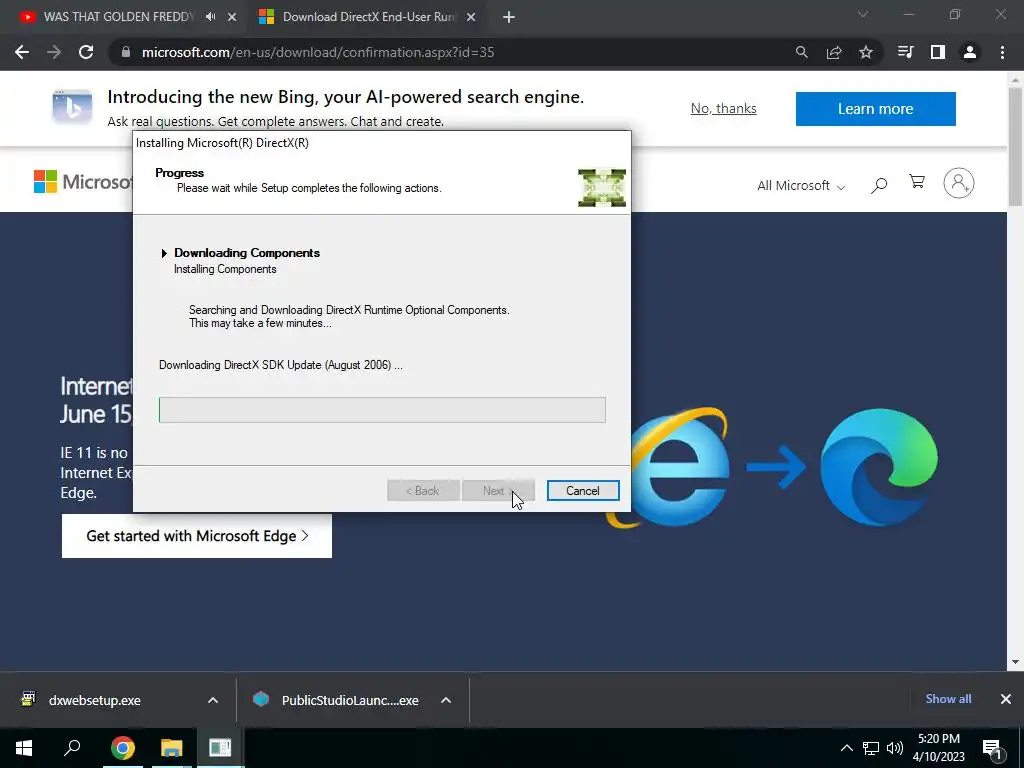Click the DirectX logo in setup dialog
1024x768 pixels.
pos(602,187)
